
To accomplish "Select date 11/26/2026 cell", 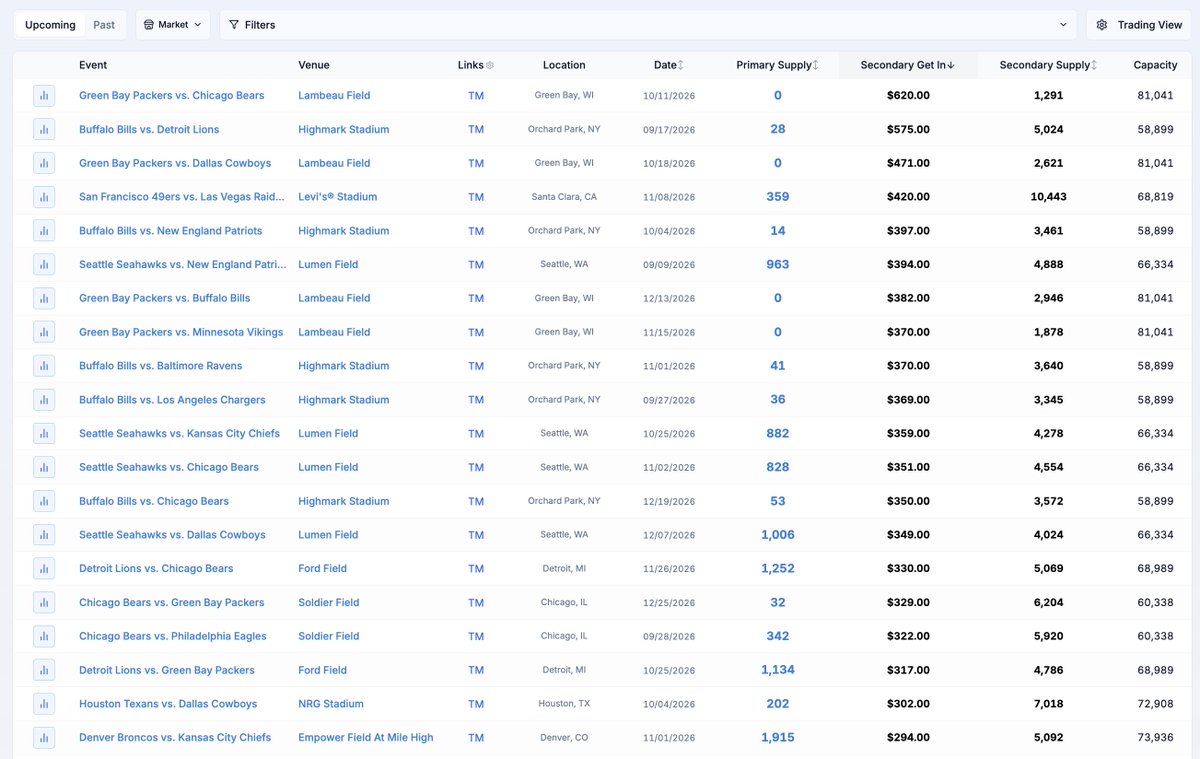I will point(669,569).
